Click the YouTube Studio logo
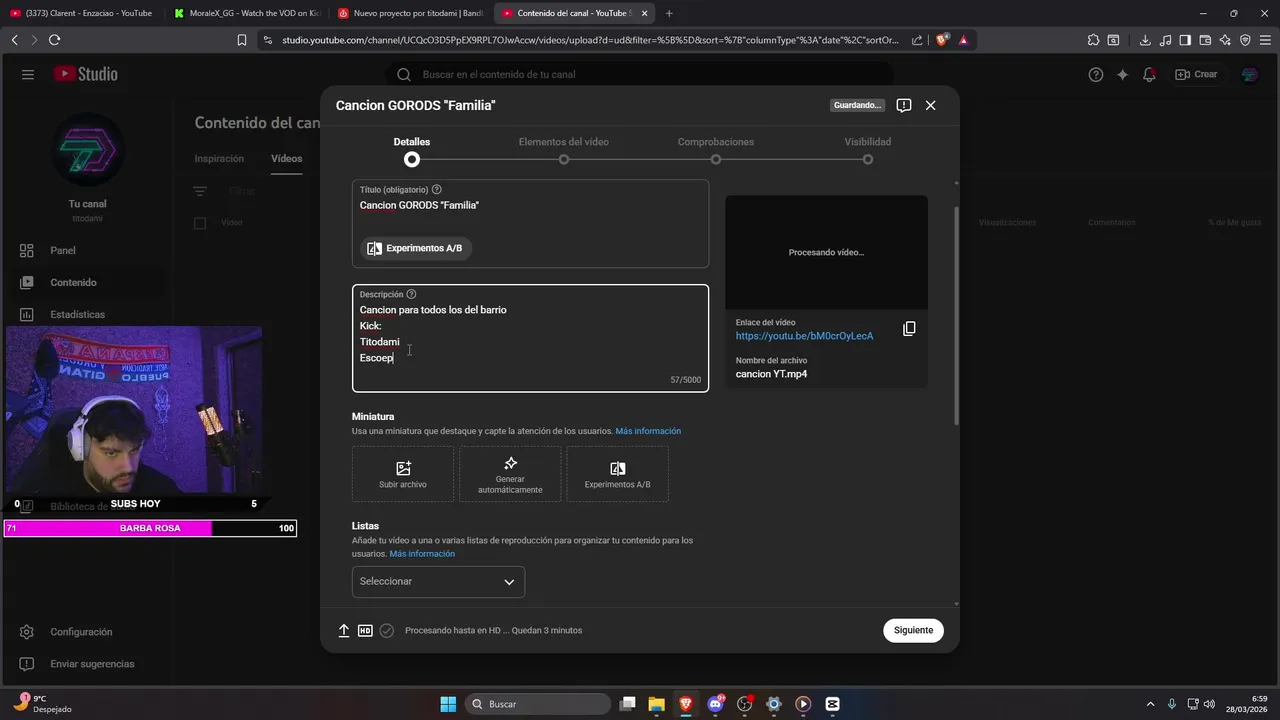Screen dimensions: 1280x720 (x=86, y=74)
